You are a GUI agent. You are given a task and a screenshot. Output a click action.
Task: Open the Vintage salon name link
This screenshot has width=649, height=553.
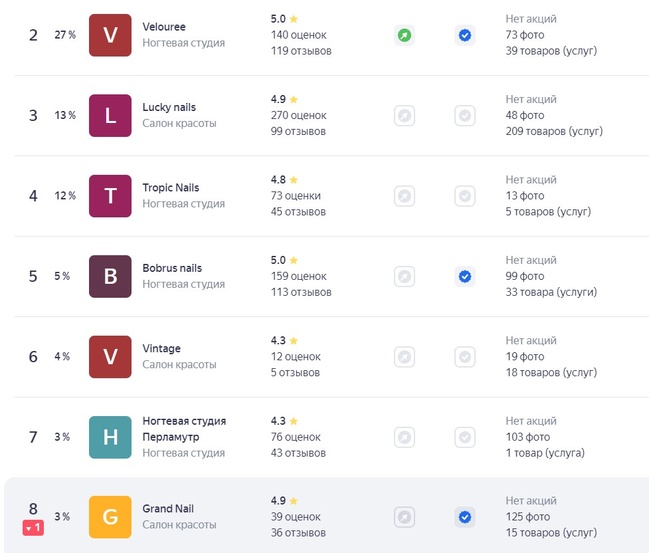point(161,349)
